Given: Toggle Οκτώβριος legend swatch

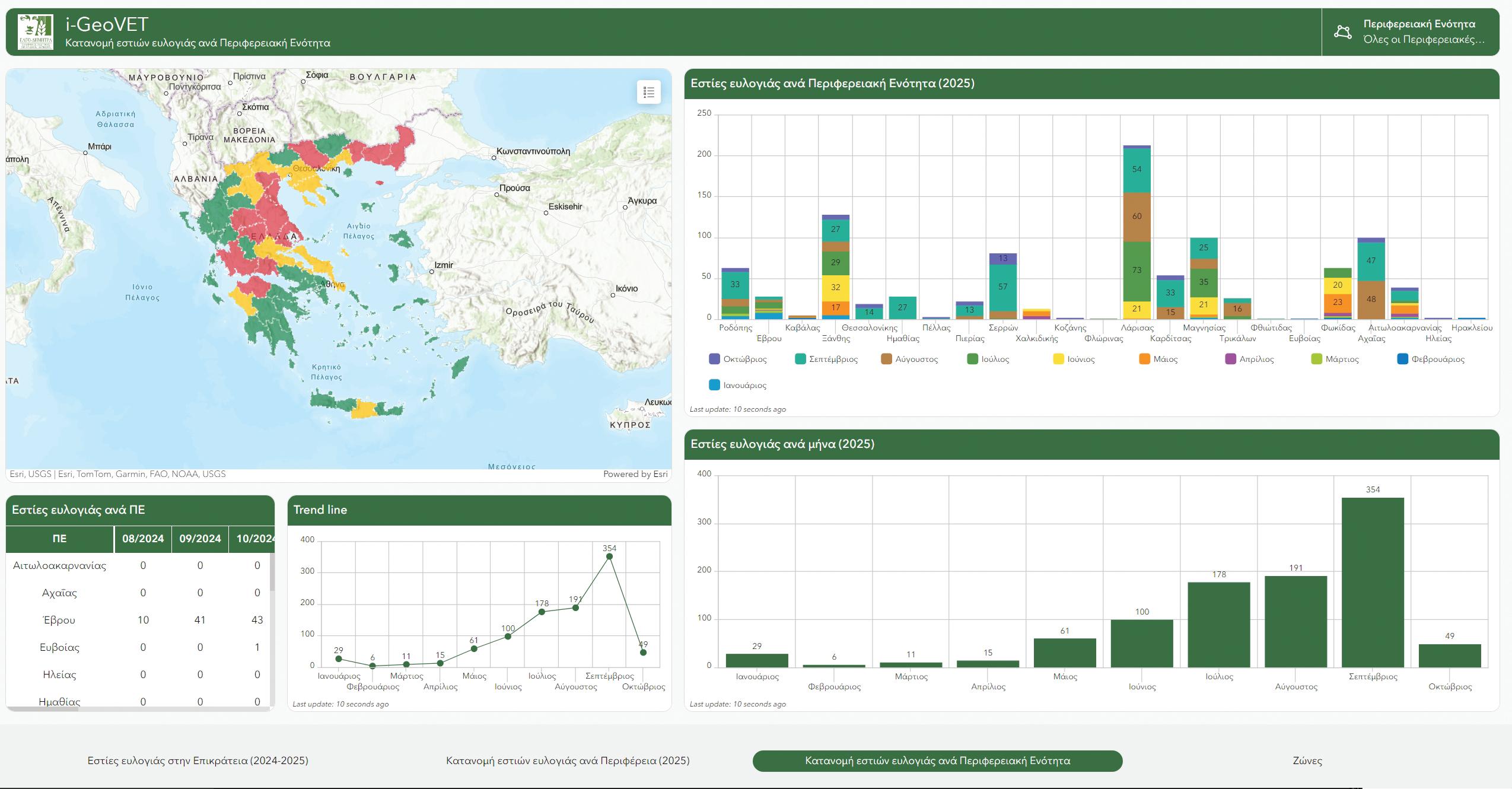Looking at the screenshot, I should pyautogui.click(x=715, y=359).
